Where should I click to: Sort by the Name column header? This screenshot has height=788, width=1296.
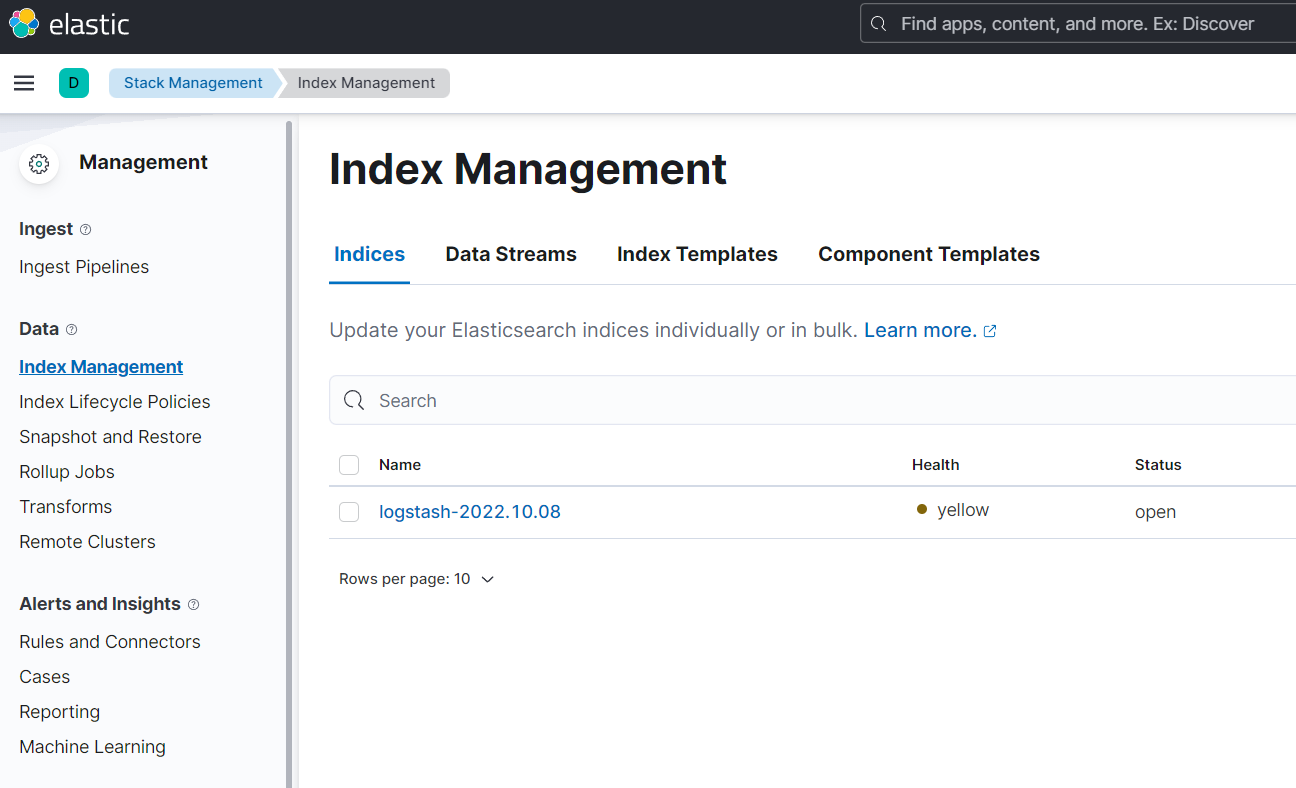pyautogui.click(x=400, y=465)
